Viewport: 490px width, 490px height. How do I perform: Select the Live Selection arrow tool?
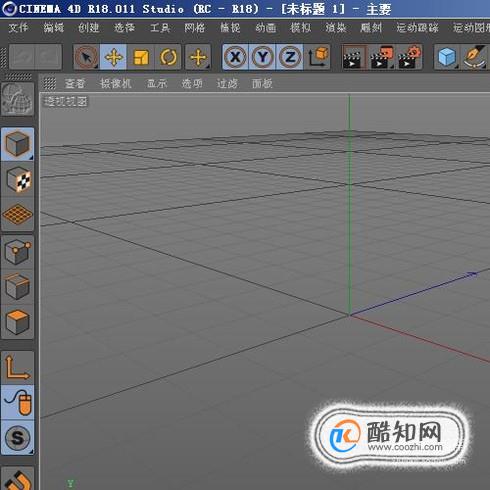pos(86,57)
